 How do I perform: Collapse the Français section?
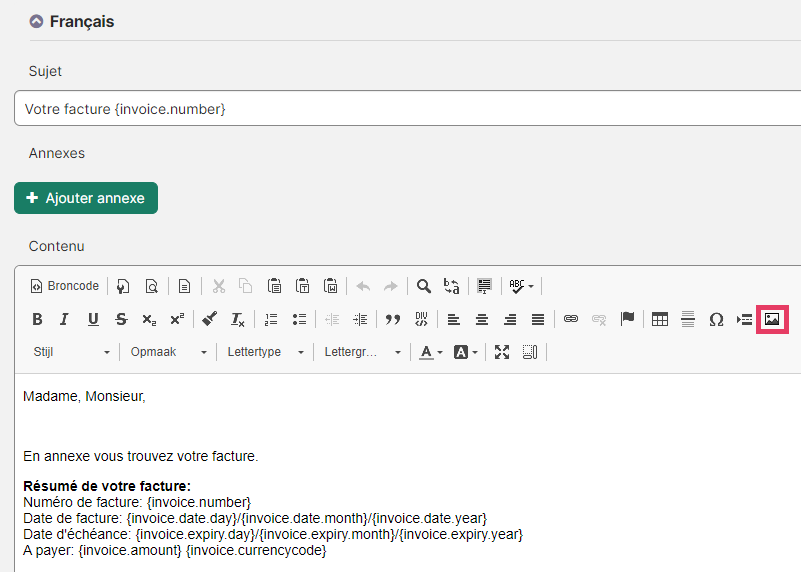click(36, 21)
